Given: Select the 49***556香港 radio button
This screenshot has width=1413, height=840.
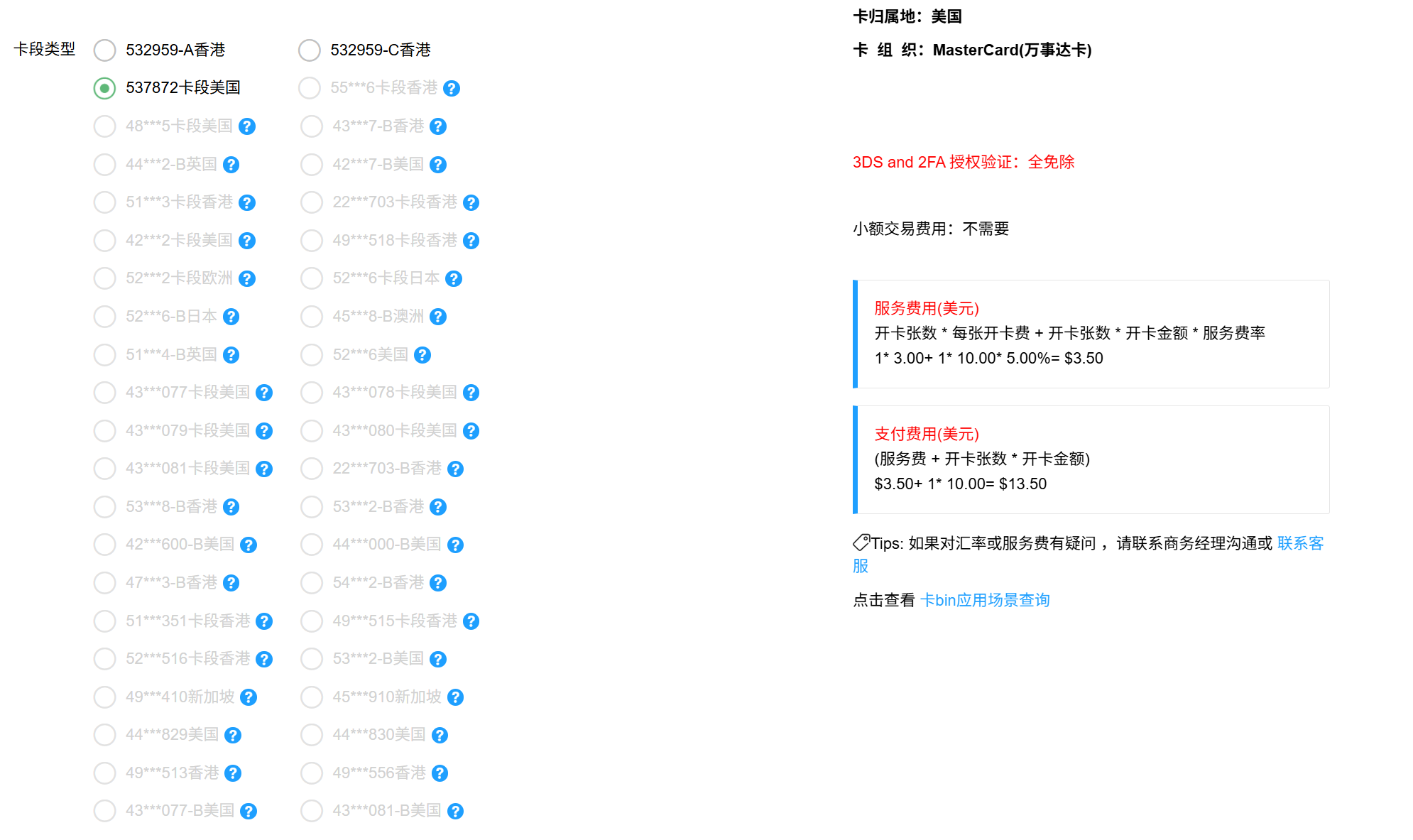Looking at the screenshot, I should pos(312,773).
